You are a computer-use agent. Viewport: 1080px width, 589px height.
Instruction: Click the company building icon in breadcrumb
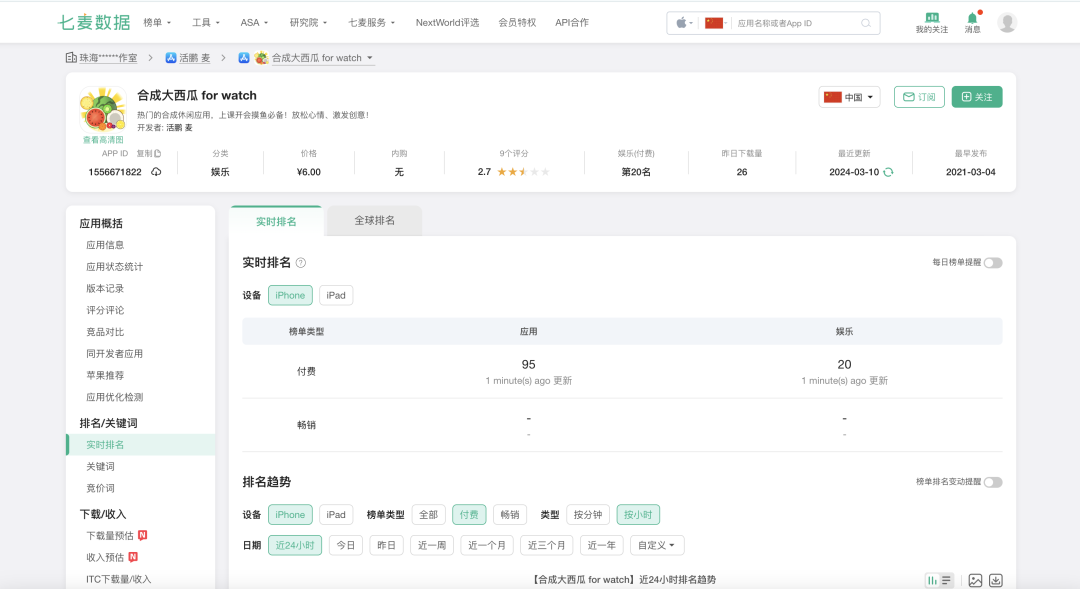tap(71, 58)
